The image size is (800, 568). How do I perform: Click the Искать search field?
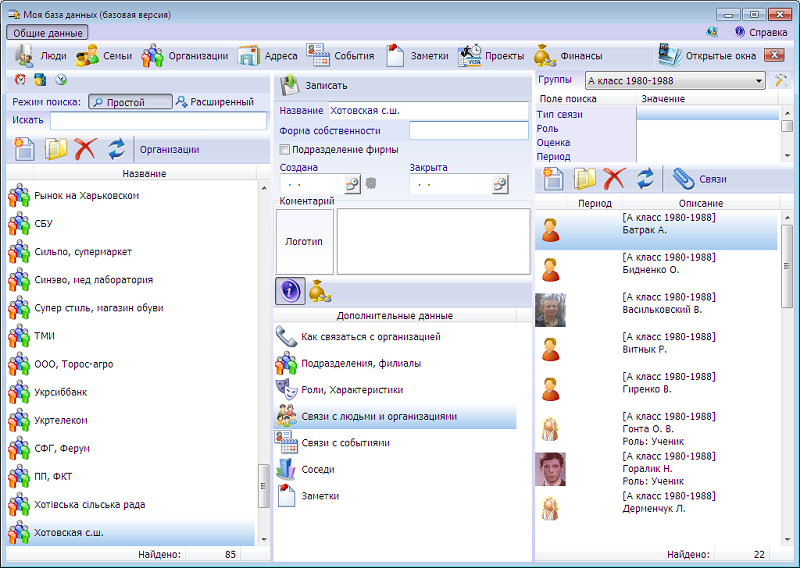point(158,121)
